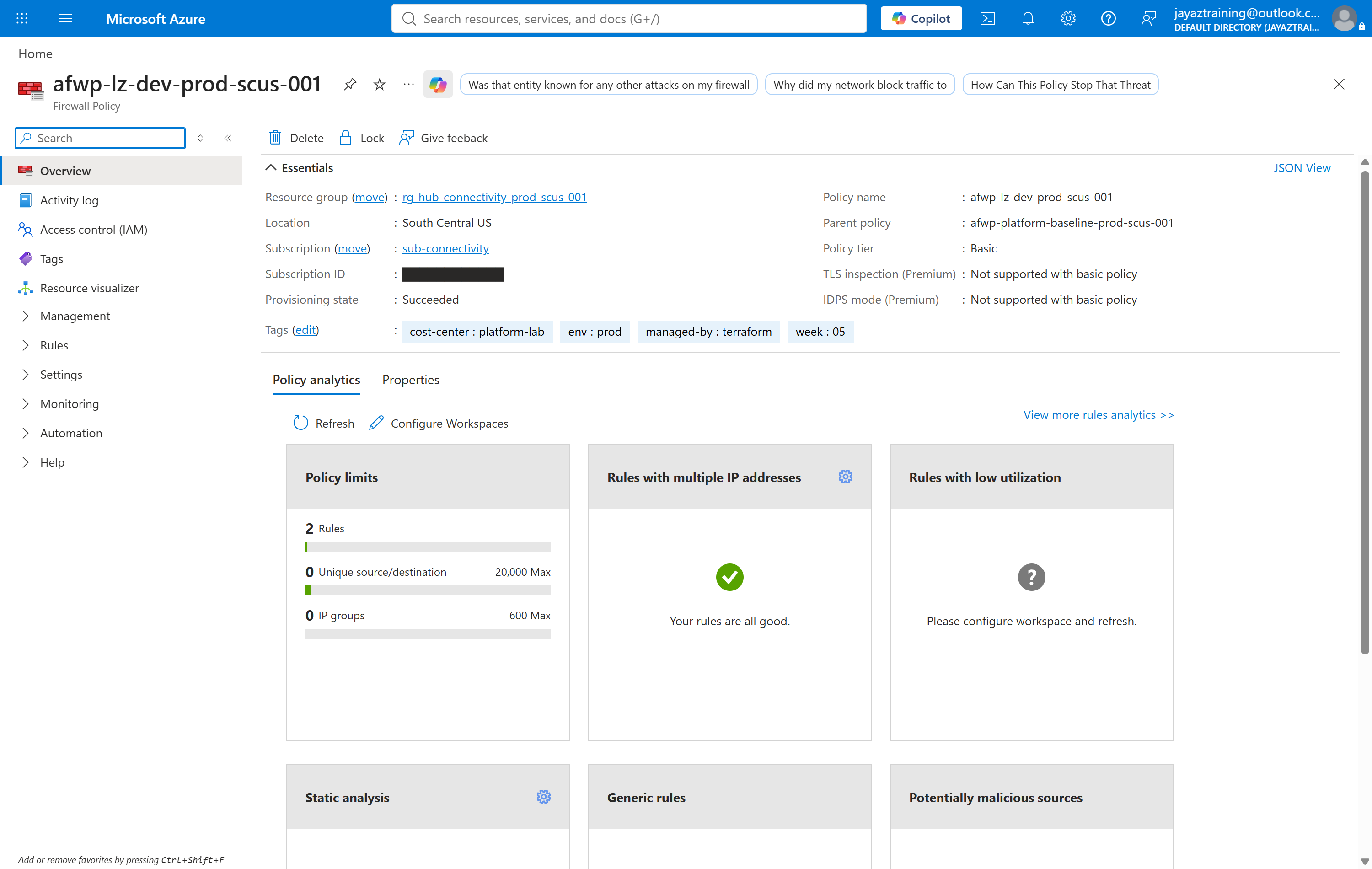Select the Policy analytics tab
1372x869 pixels.
(x=316, y=380)
